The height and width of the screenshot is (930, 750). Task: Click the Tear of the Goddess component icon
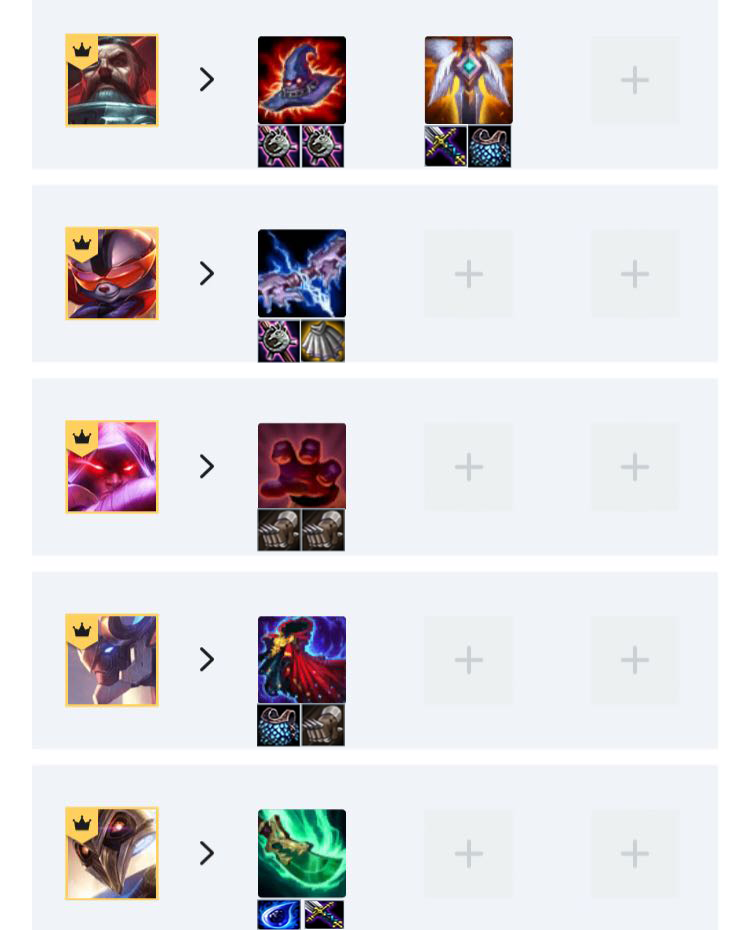pos(279,914)
